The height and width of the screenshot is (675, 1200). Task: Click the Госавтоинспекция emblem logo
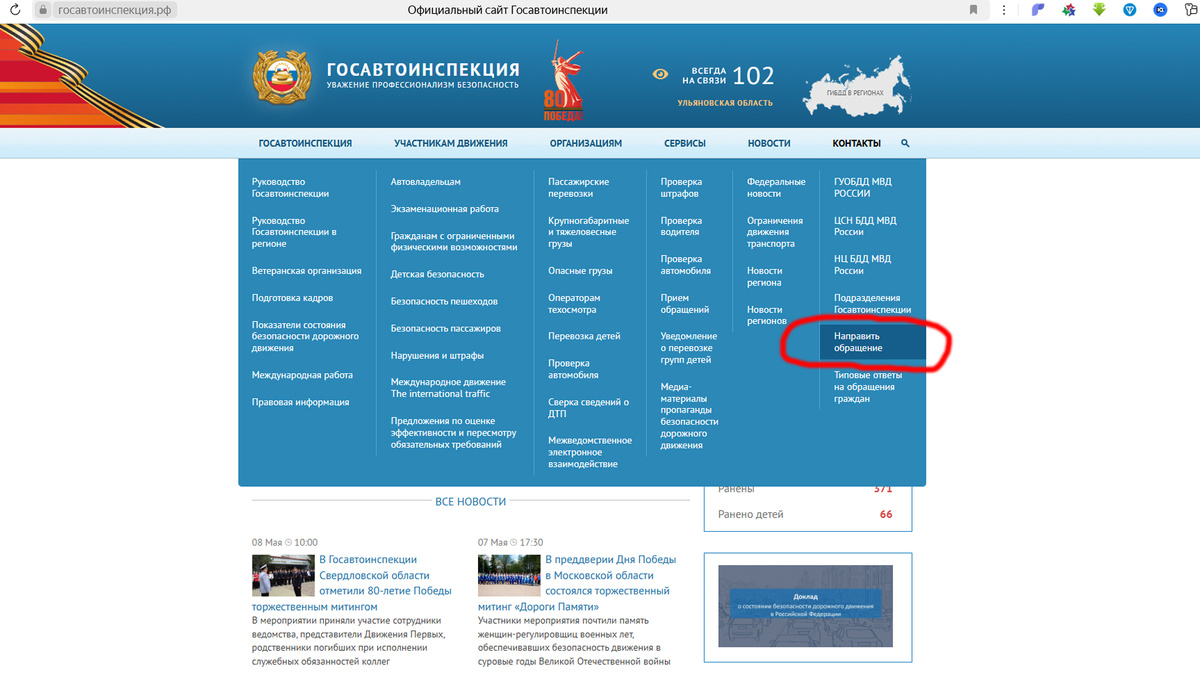282,76
